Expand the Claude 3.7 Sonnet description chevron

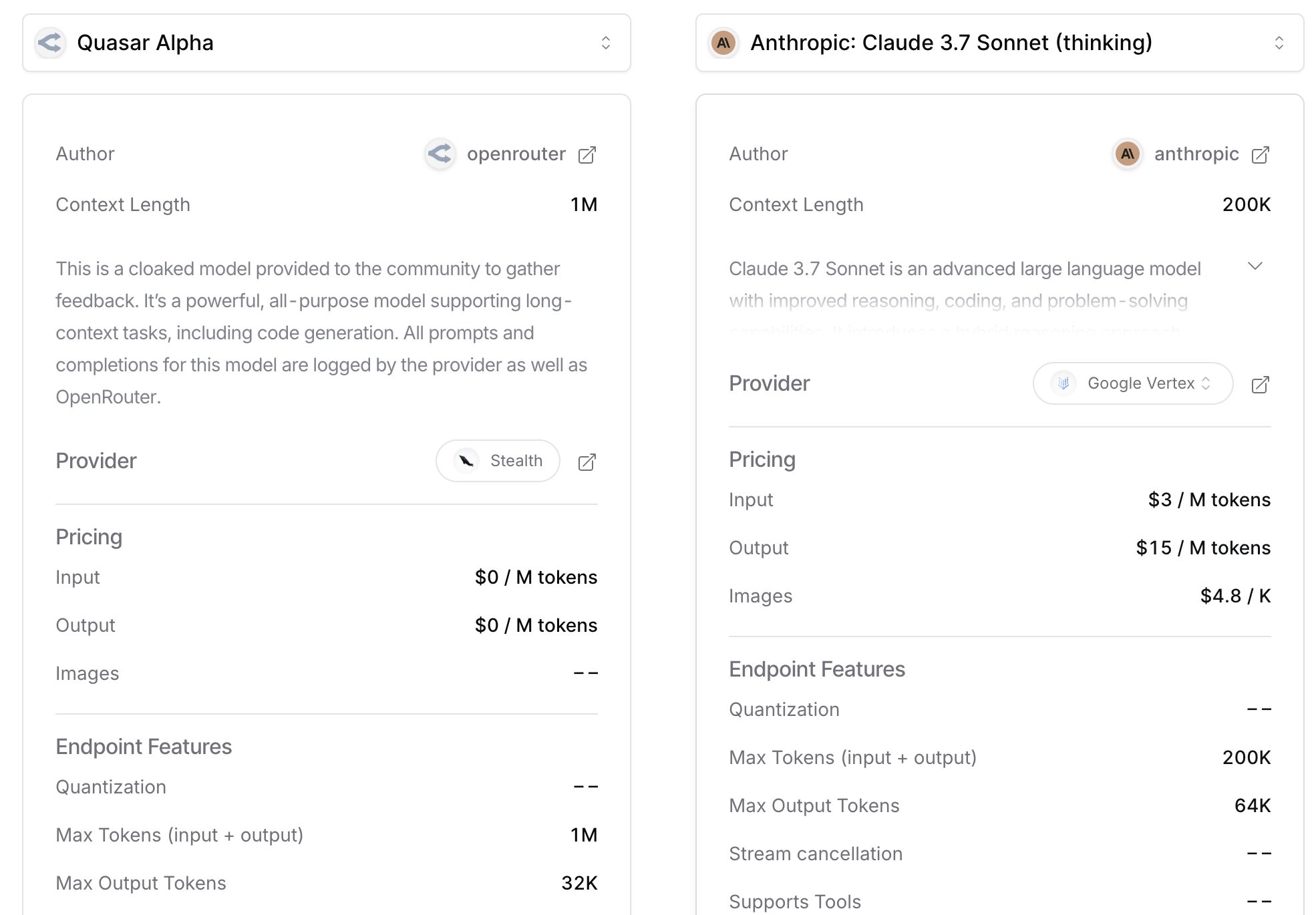point(1255,266)
